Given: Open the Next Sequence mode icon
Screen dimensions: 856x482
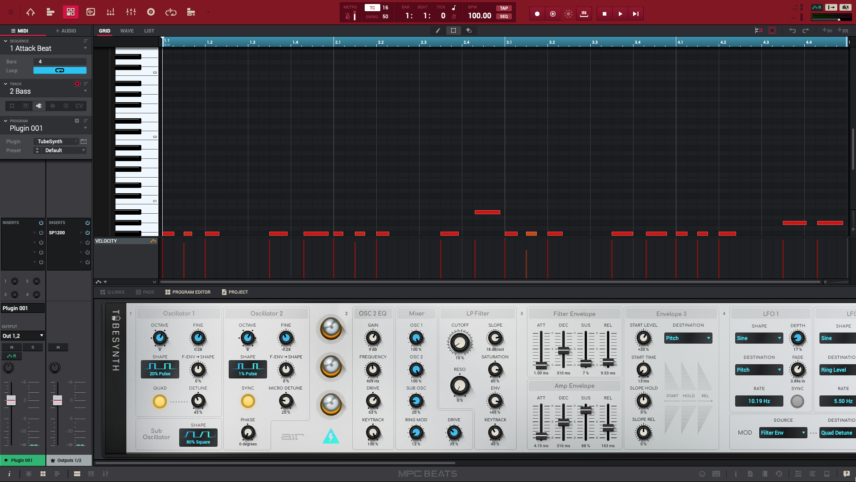Looking at the screenshot, I should (x=191, y=12).
